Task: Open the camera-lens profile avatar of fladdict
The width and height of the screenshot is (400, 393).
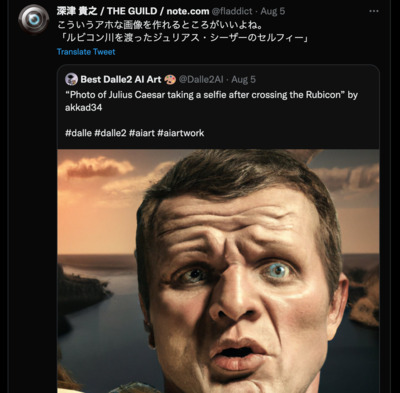Action: point(34,20)
